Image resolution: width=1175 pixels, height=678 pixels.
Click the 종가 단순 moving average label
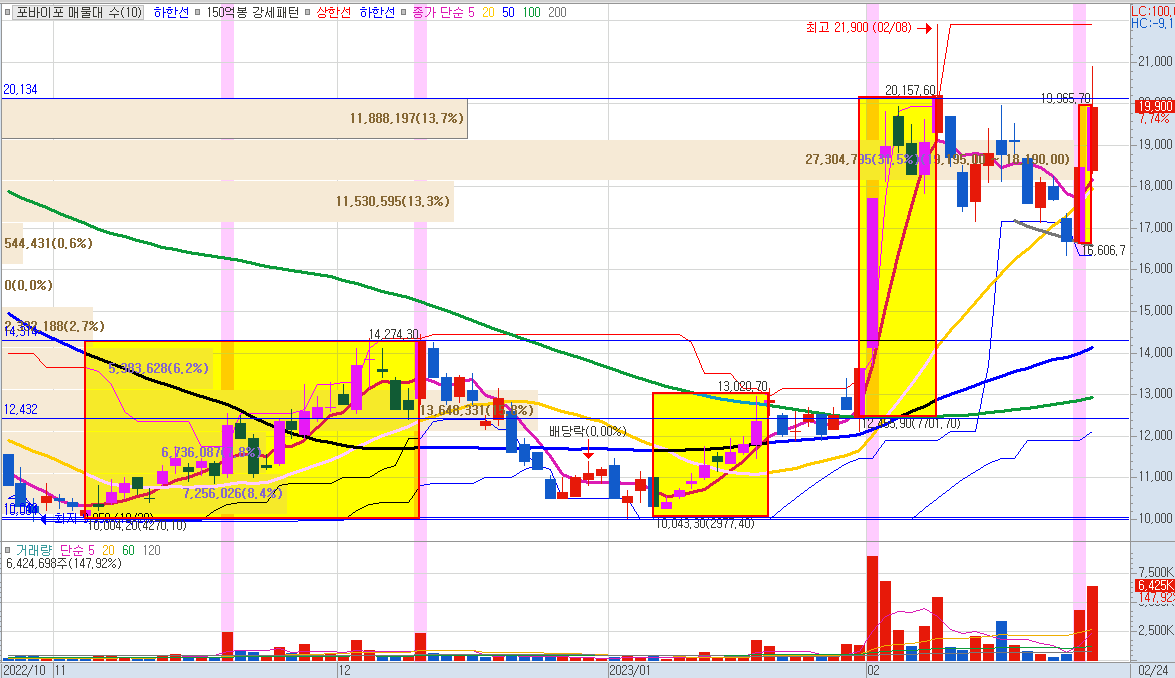pyautogui.click(x=438, y=12)
